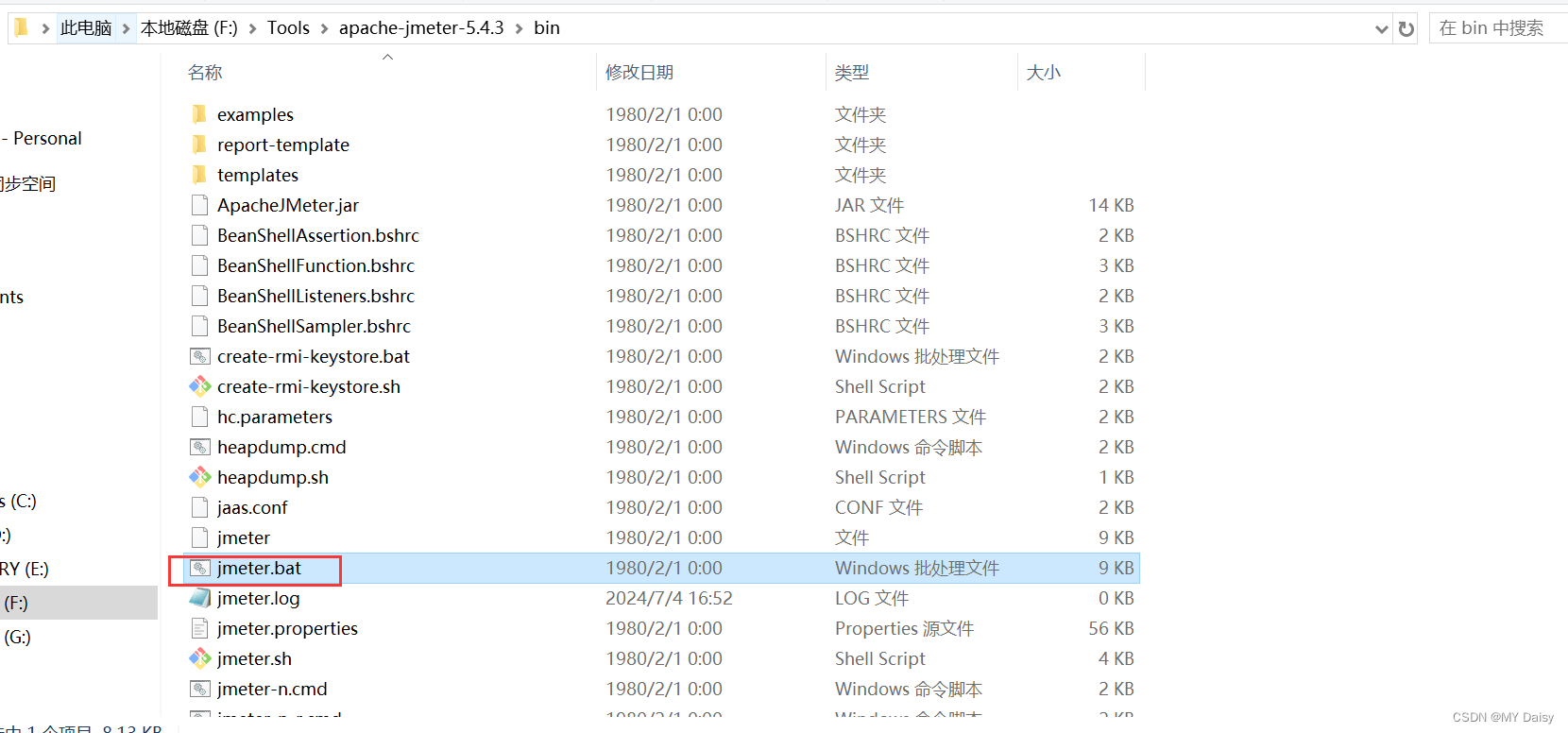Click the create-rmi-keystore.bat batch icon
This screenshot has width=1568, height=733.
point(199,356)
